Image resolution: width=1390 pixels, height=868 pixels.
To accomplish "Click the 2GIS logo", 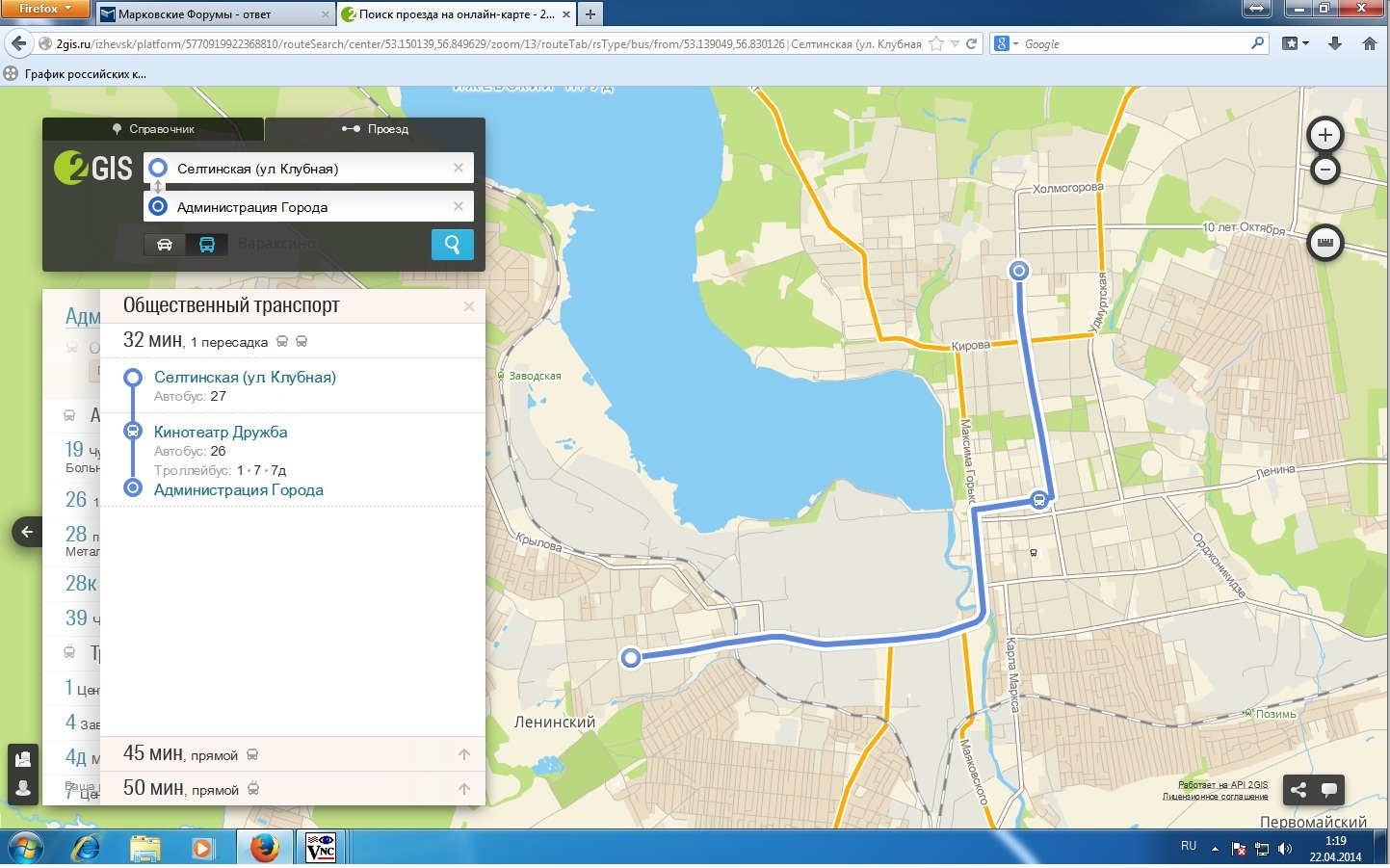I will click(93, 168).
